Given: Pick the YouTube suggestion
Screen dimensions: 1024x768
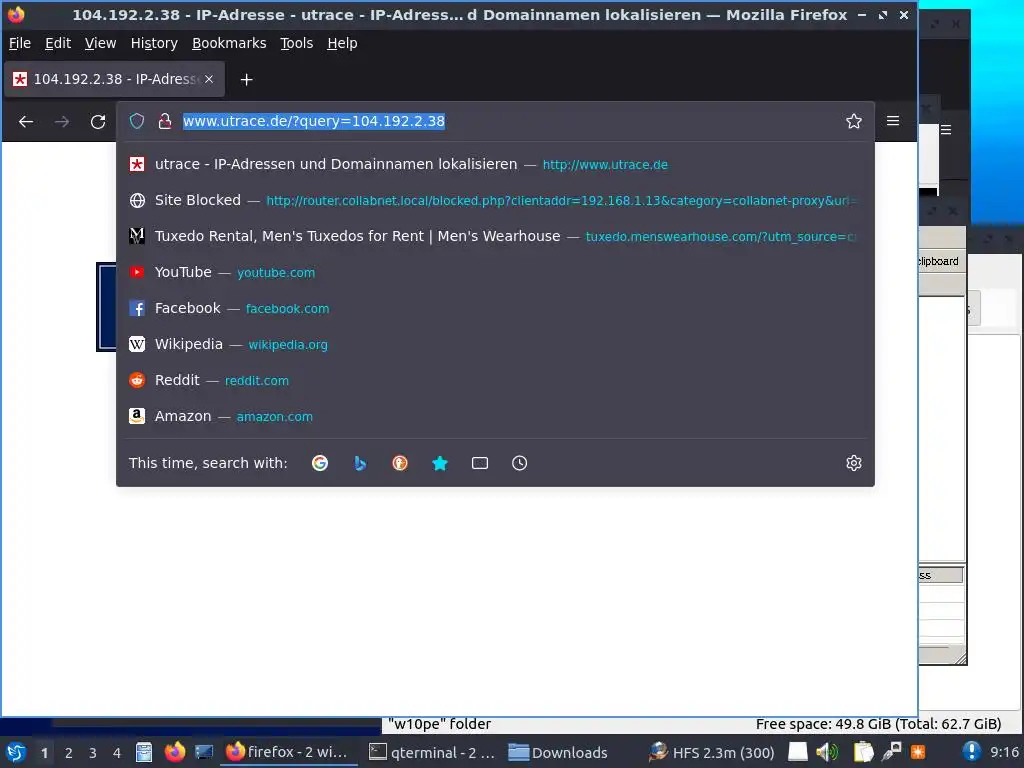Looking at the screenshot, I should pyautogui.click(x=495, y=272).
